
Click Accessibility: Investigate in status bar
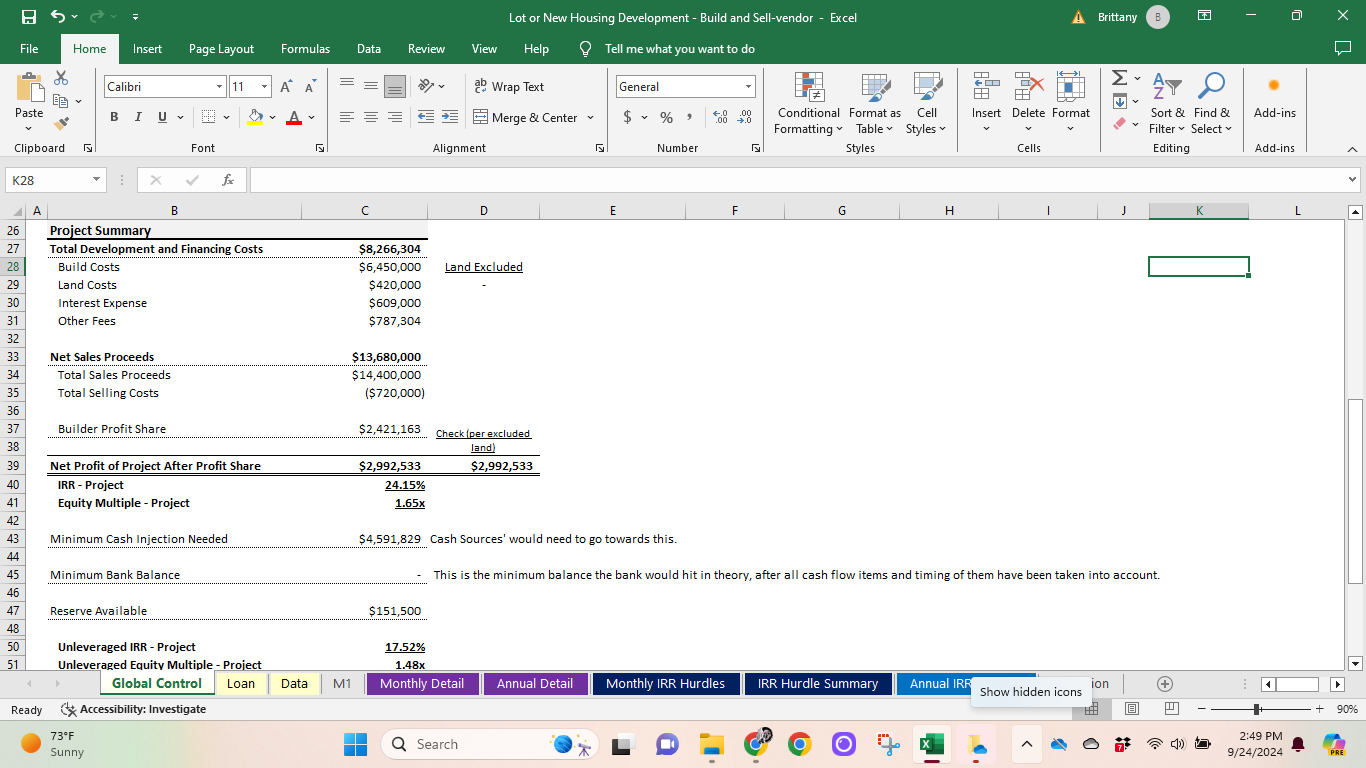tap(134, 709)
